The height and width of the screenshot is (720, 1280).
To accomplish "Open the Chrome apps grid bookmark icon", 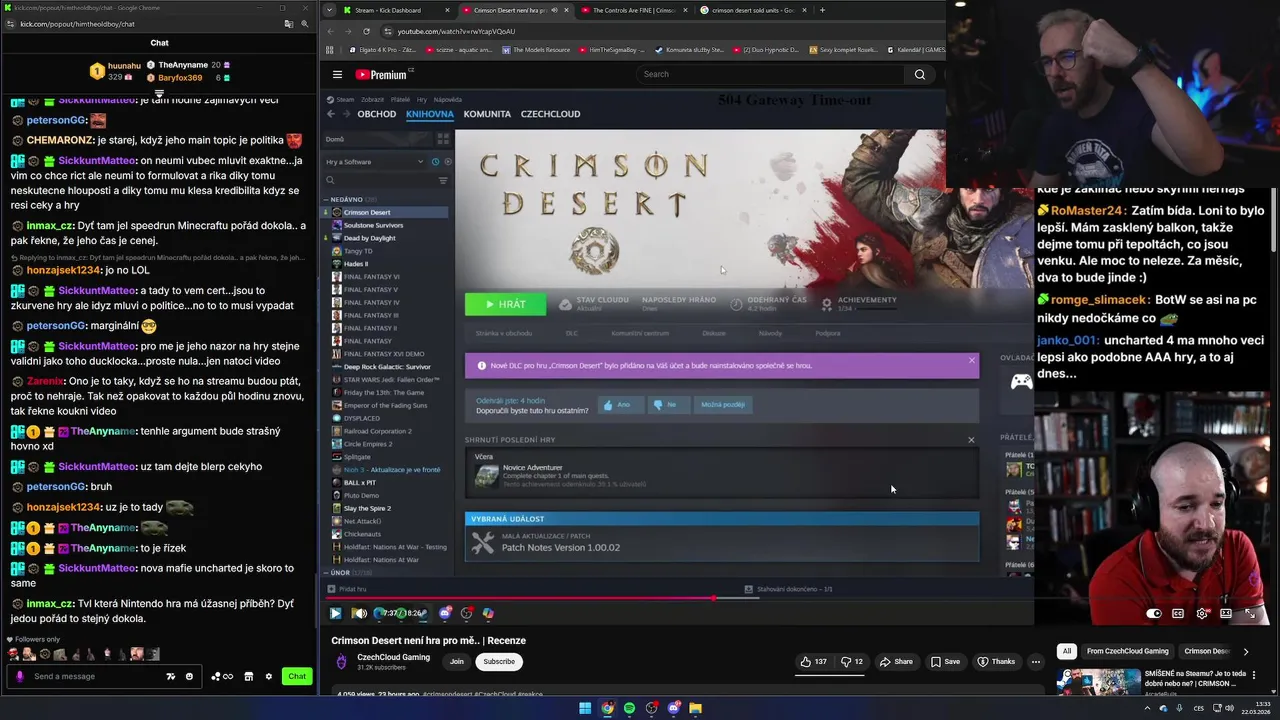I will tap(328, 49).
